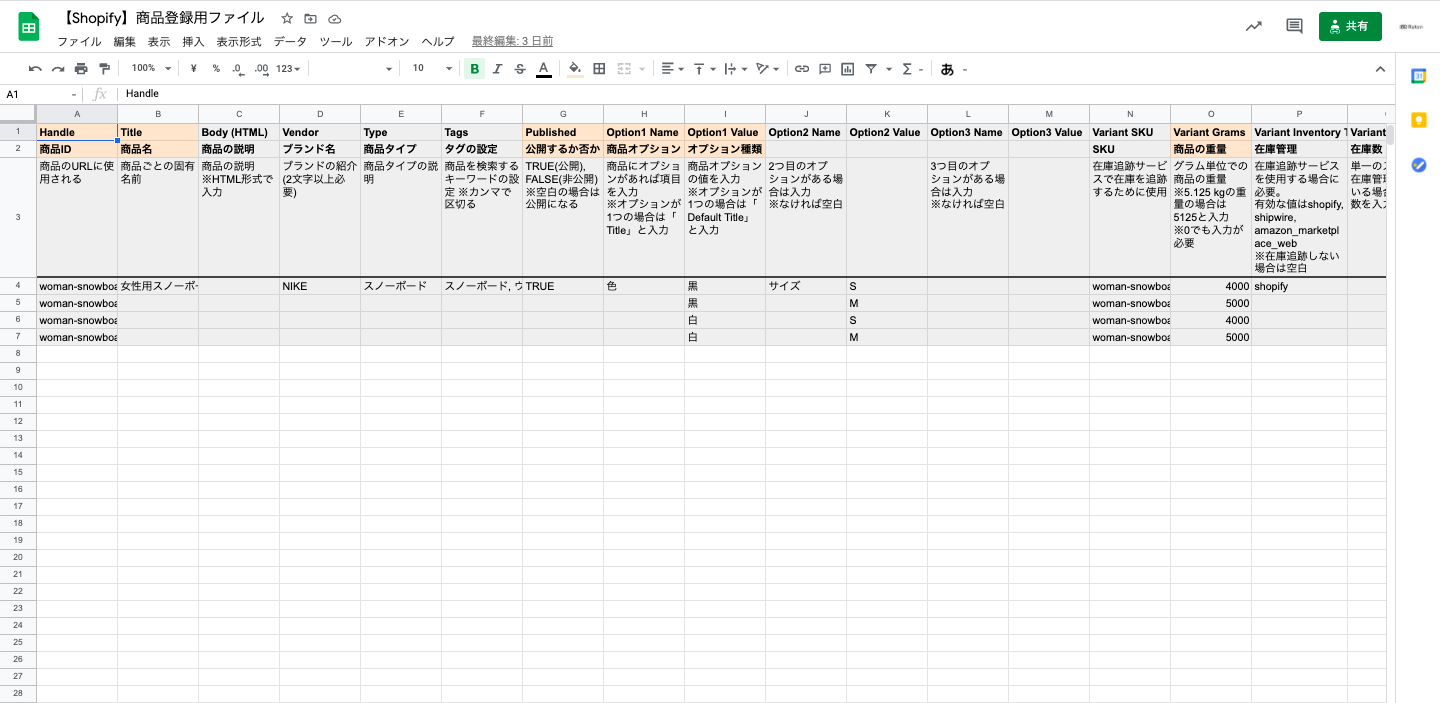Open the input tools あ button
The image size is (1440, 703).
[x=947, y=69]
